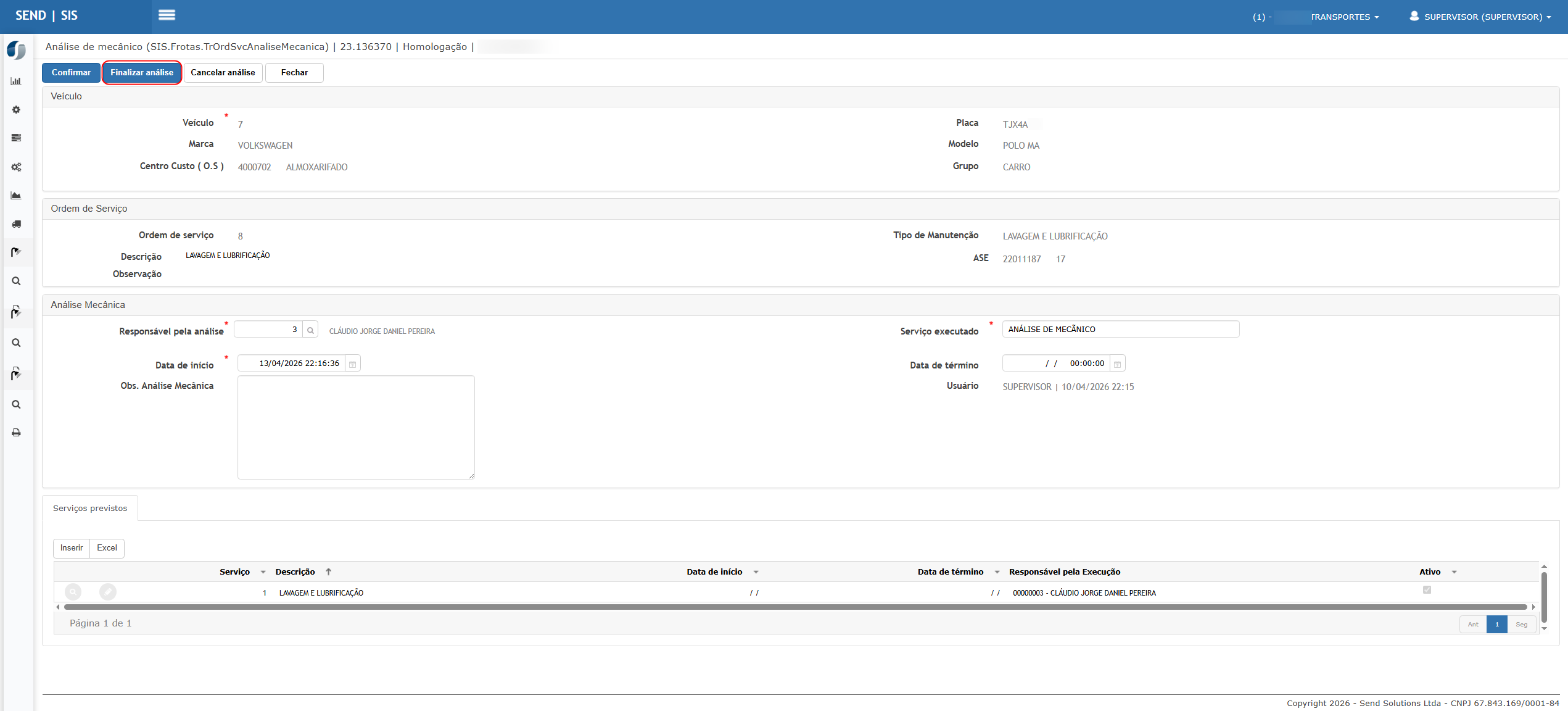
Task: Click the horizontal scrollbar of services grid
Action: [794, 607]
